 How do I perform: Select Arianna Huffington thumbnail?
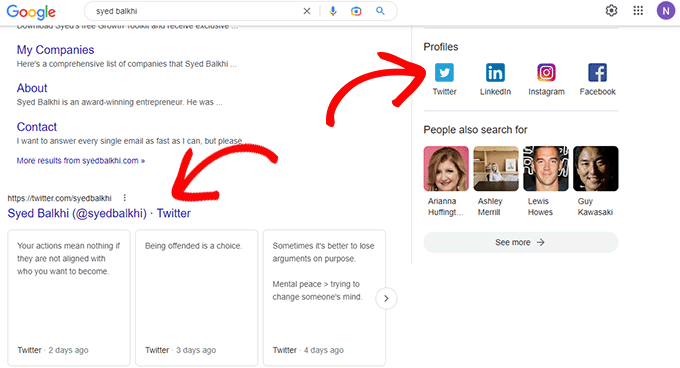click(446, 169)
